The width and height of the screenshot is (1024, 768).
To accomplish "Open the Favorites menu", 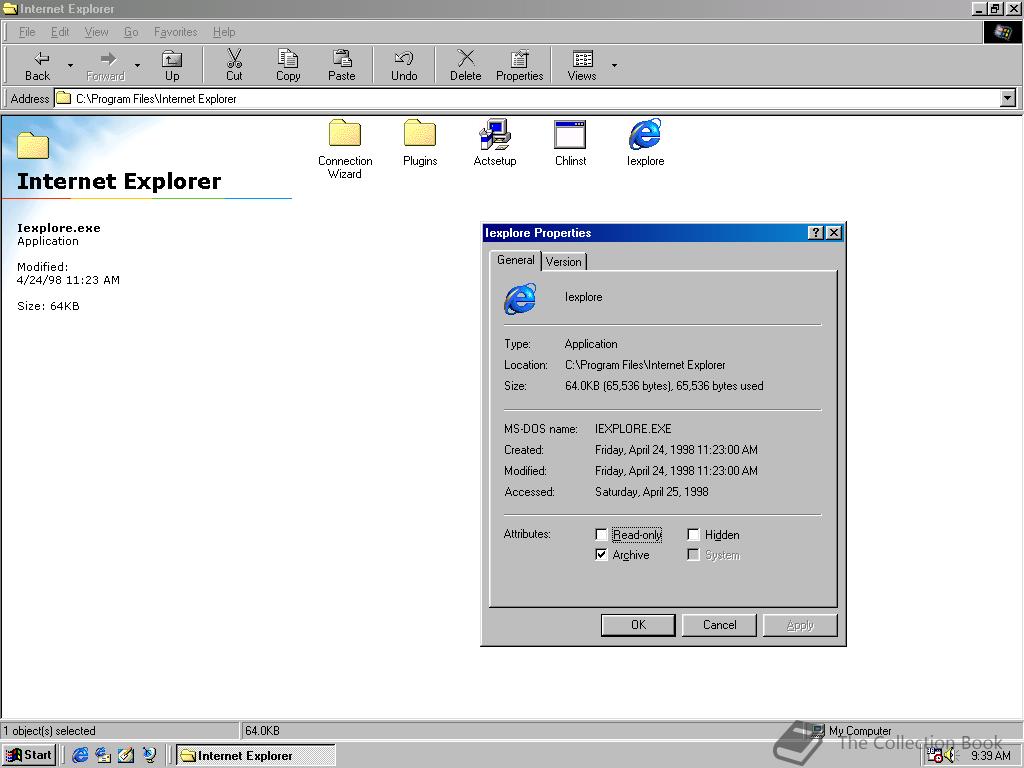I will pyautogui.click(x=176, y=32).
